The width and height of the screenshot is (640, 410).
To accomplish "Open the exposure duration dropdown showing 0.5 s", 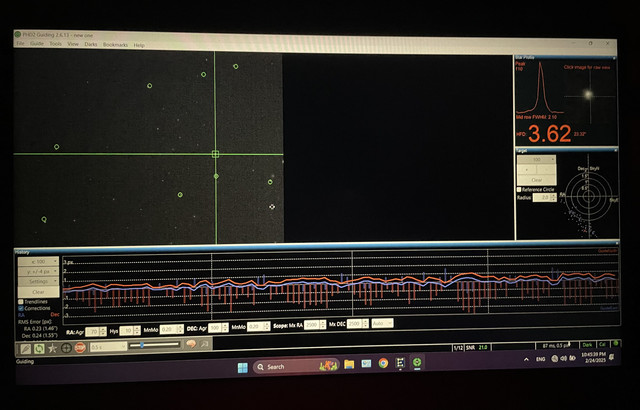I will click(x=109, y=347).
